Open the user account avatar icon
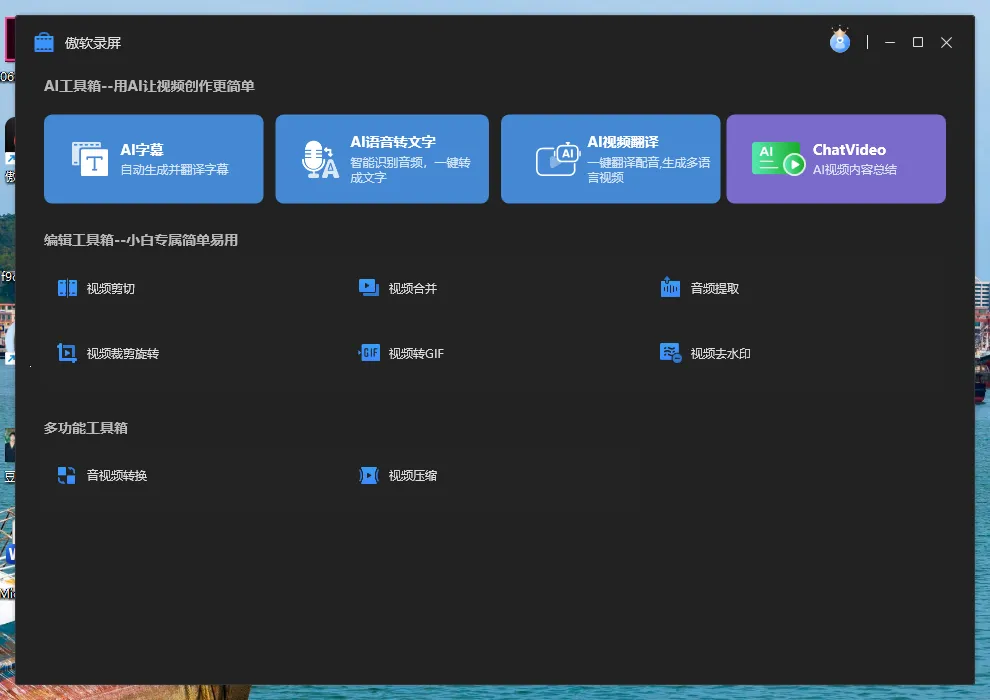 click(840, 40)
